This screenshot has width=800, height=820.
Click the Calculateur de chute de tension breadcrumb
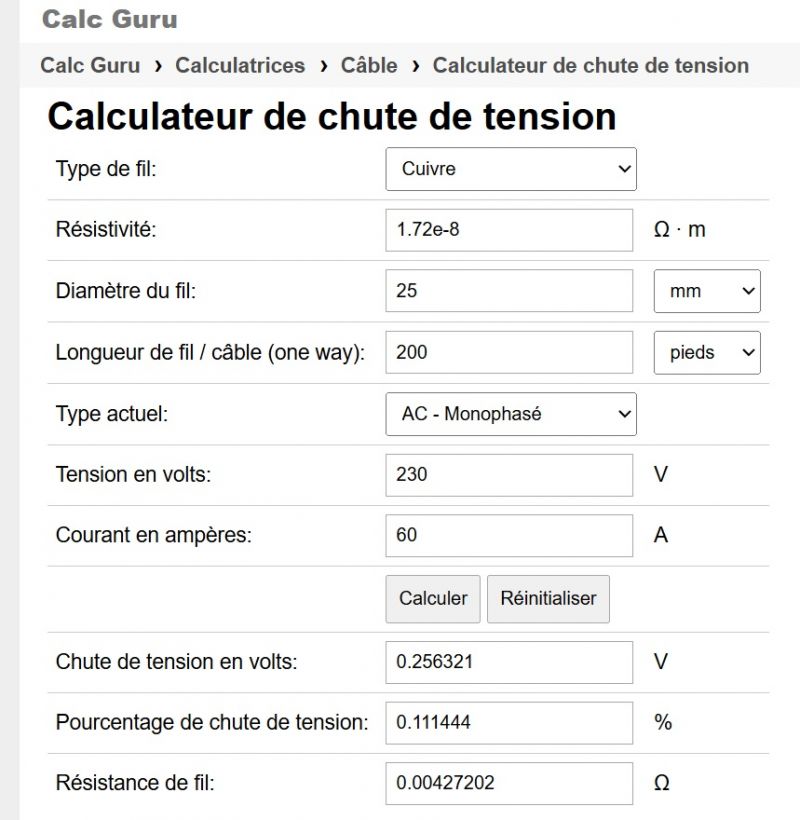pyautogui.click(x=590, y=66)
